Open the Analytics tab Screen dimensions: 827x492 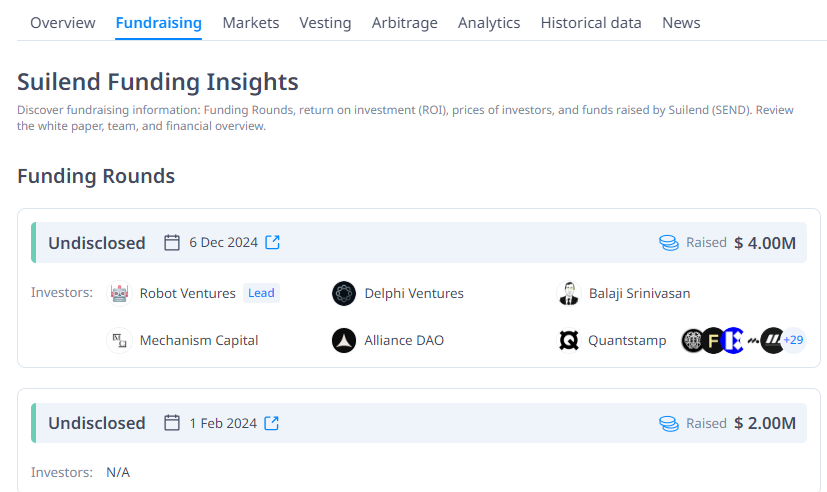click(489, 23)
